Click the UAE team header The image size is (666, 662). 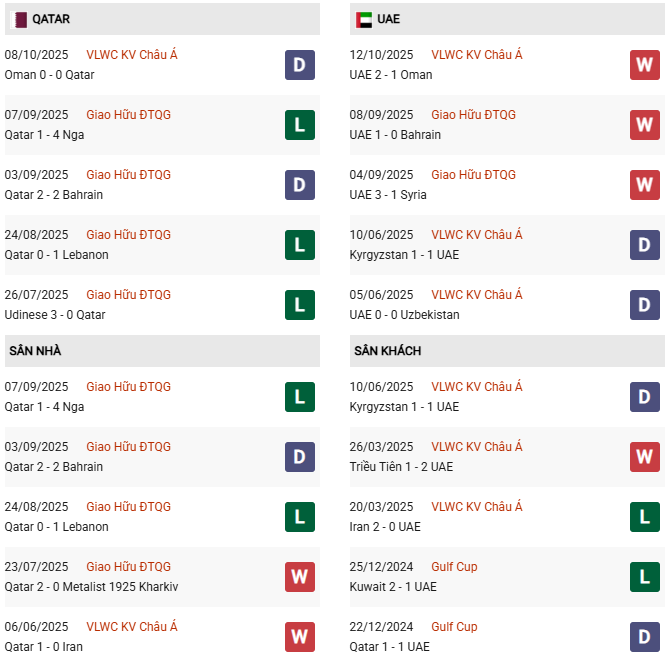point(389,19)
